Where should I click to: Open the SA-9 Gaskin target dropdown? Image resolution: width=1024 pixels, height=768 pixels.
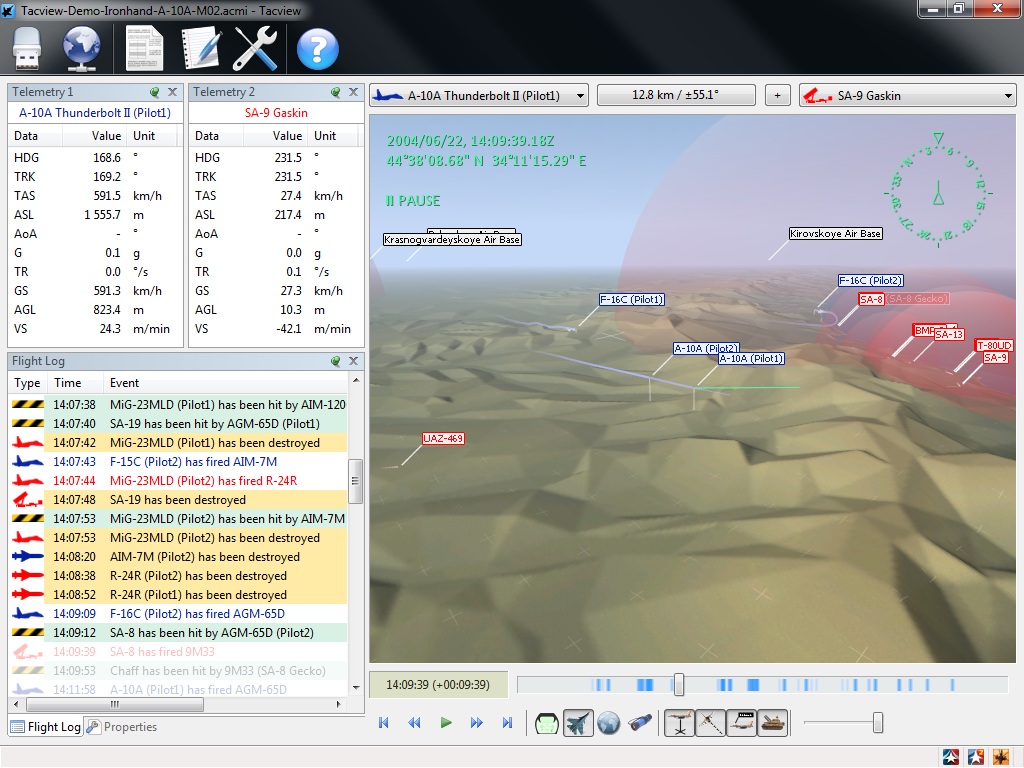click(x=907, y=96)
